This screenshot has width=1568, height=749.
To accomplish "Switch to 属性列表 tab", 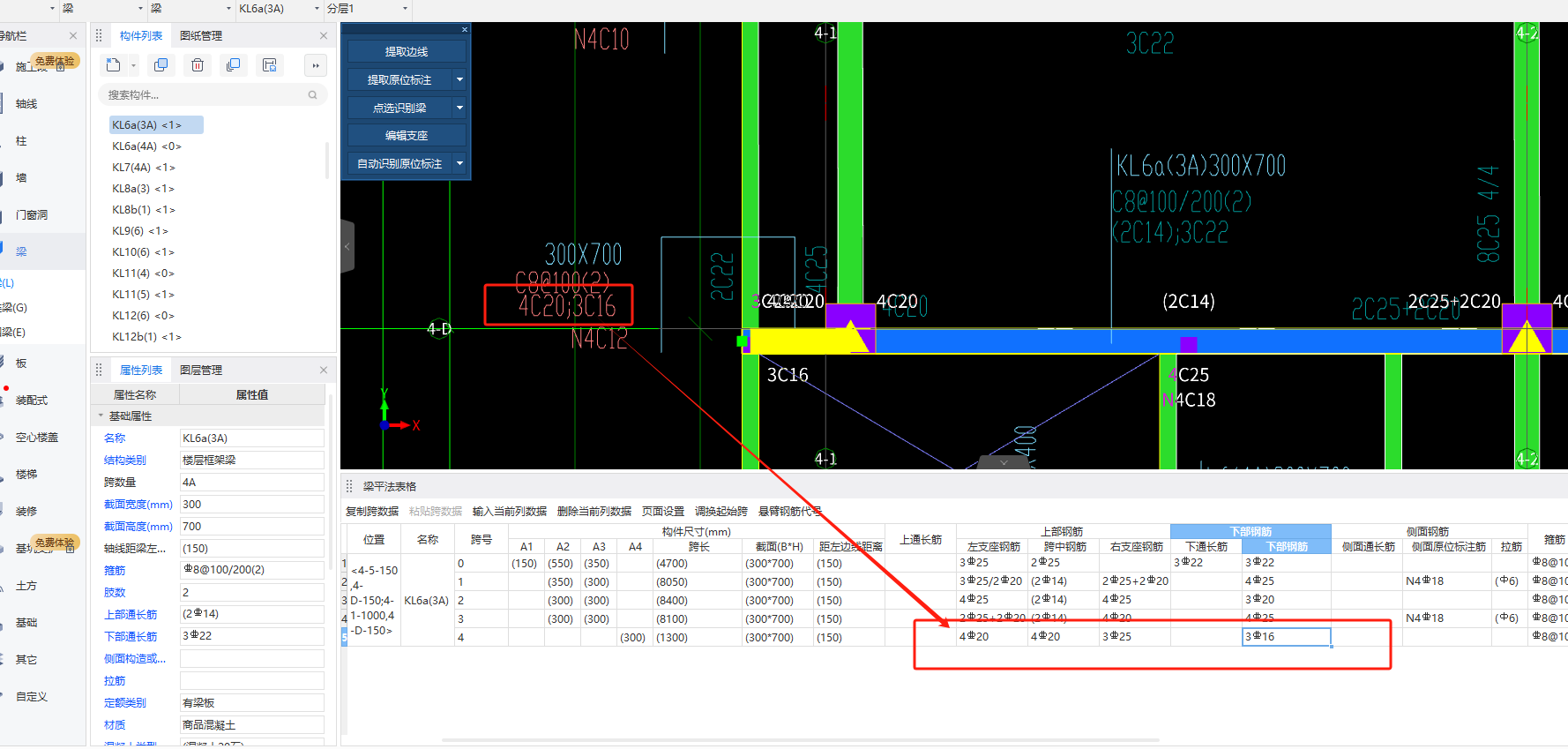I will click(141, 371).
